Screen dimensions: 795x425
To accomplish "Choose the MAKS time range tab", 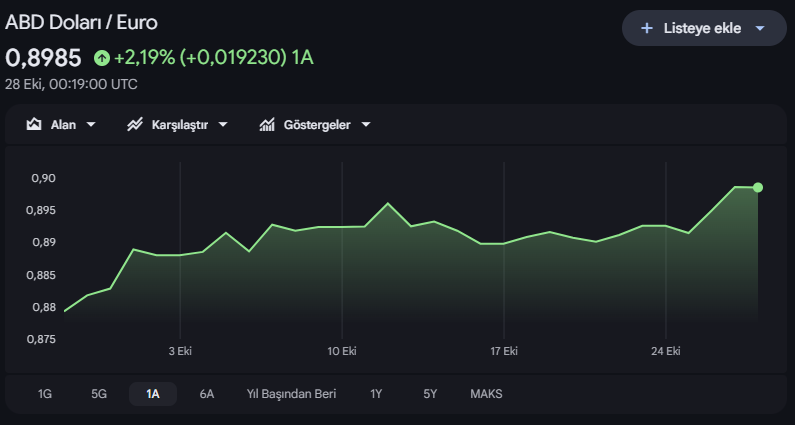I will click(486, 394).
